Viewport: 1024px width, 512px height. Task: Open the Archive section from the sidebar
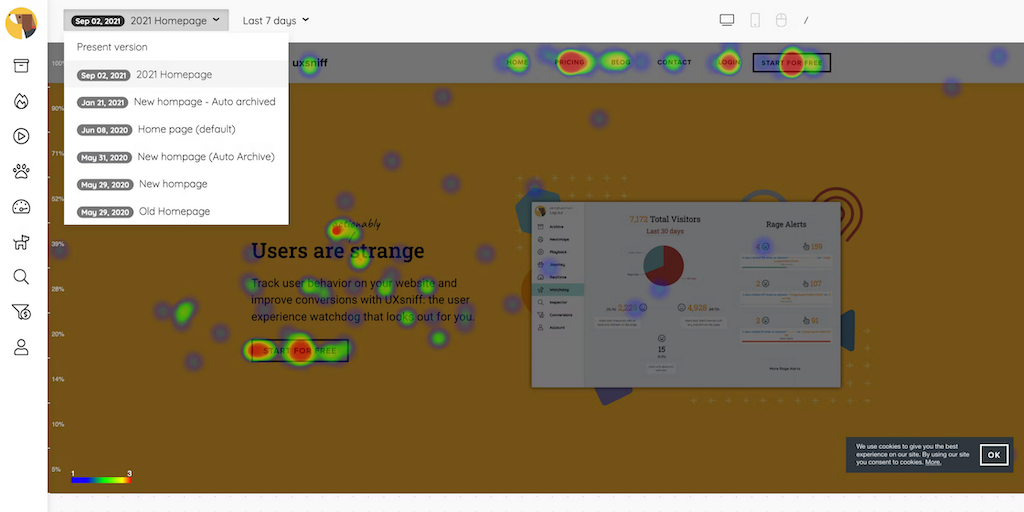click(21, 66)
